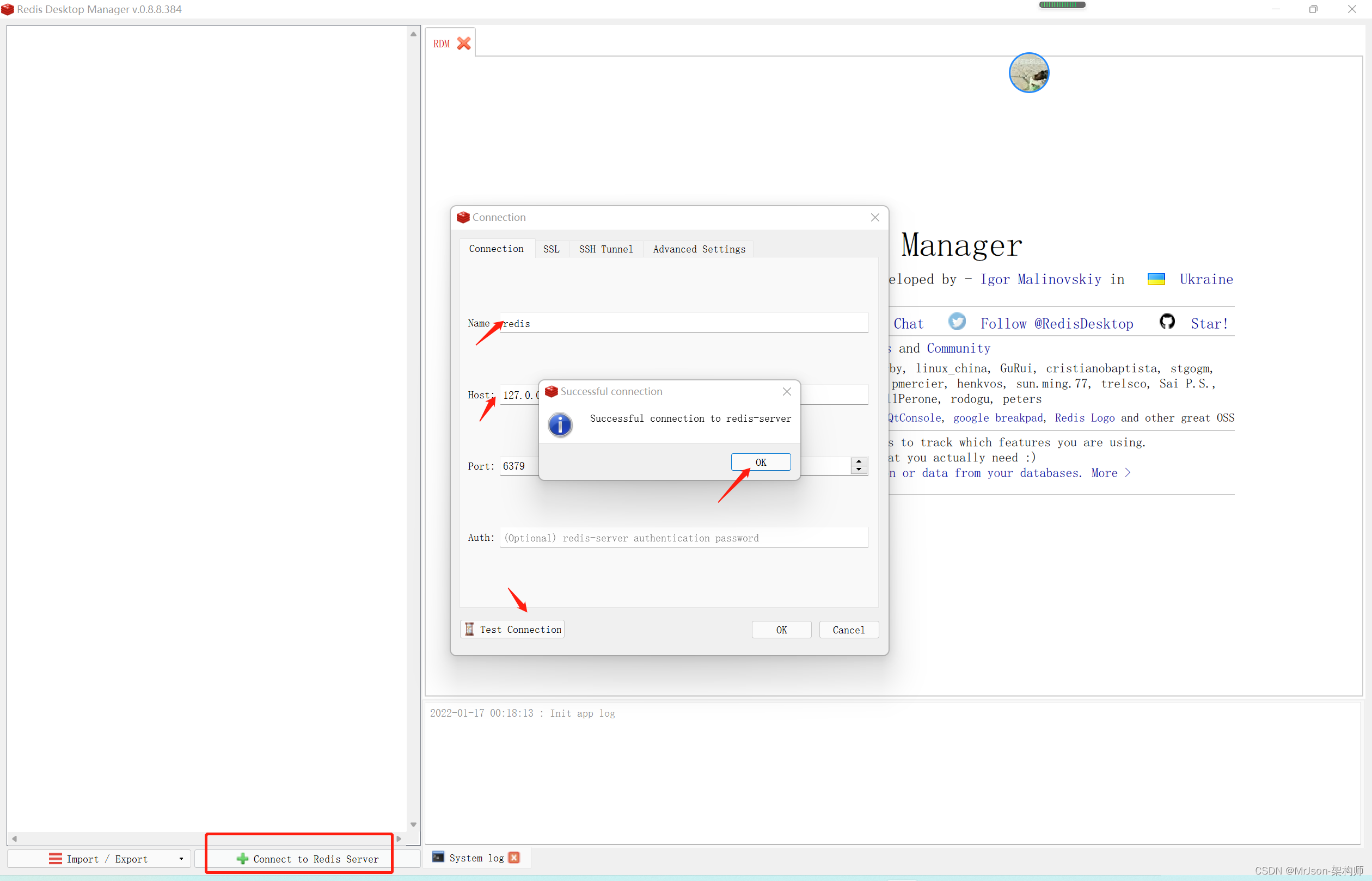Click the Igor Malinovskiy link
1372x881 pixels.
point(1040,279)
